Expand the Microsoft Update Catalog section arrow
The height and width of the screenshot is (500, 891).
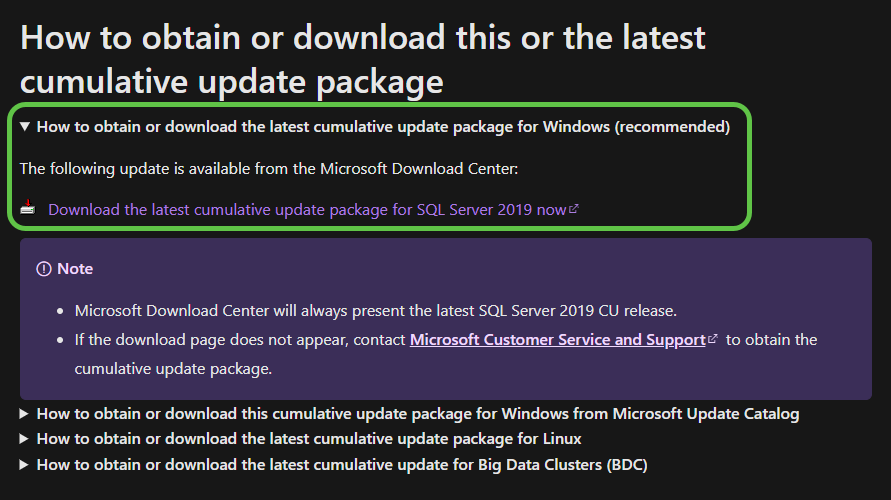(24, 414)
